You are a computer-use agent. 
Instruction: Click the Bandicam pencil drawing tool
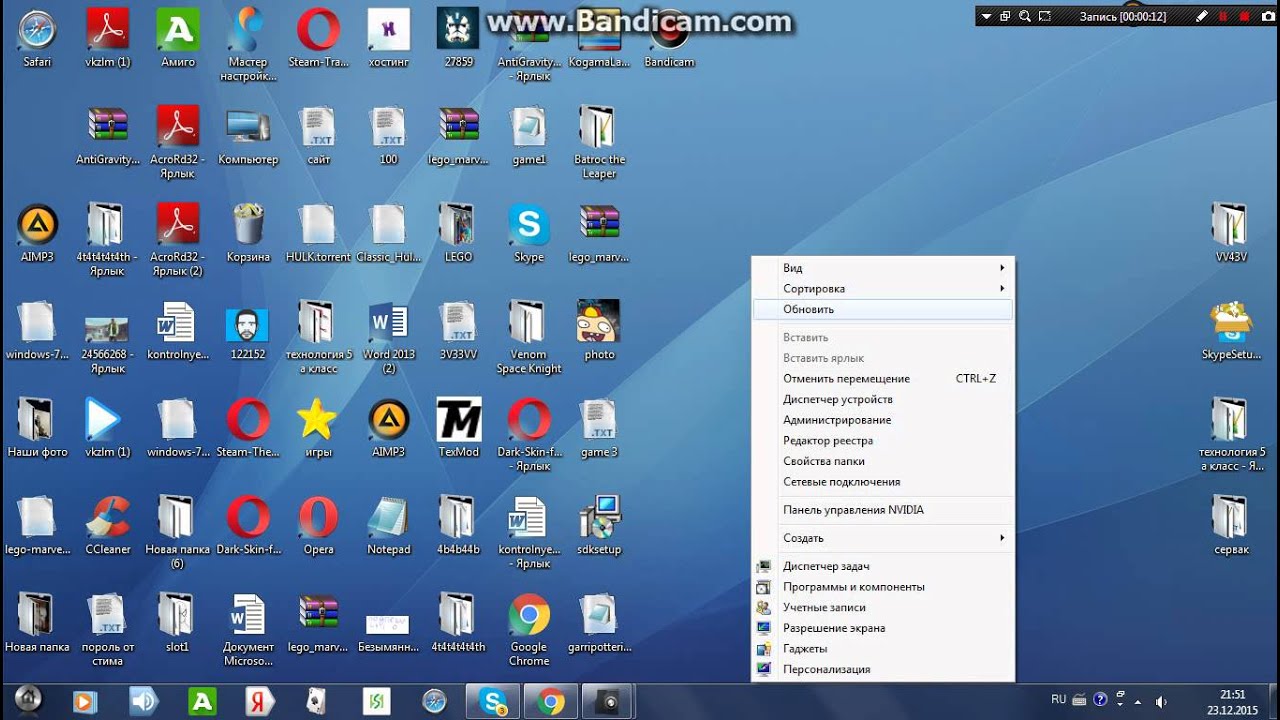[x=1203, y=16]
